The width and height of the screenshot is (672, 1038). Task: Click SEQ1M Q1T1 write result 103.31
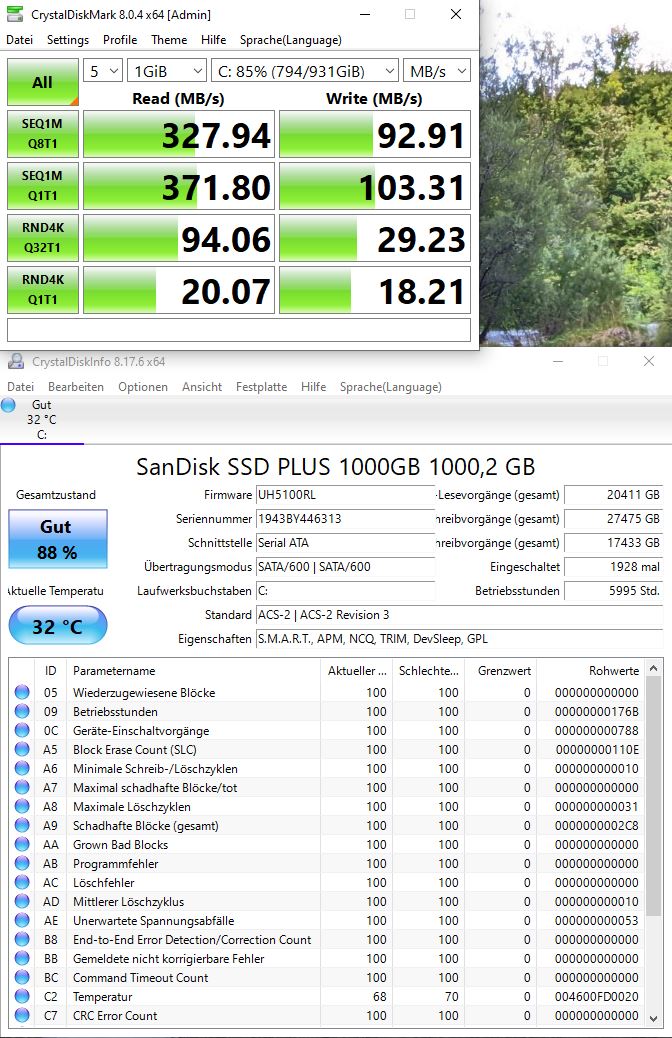point(375,186)
